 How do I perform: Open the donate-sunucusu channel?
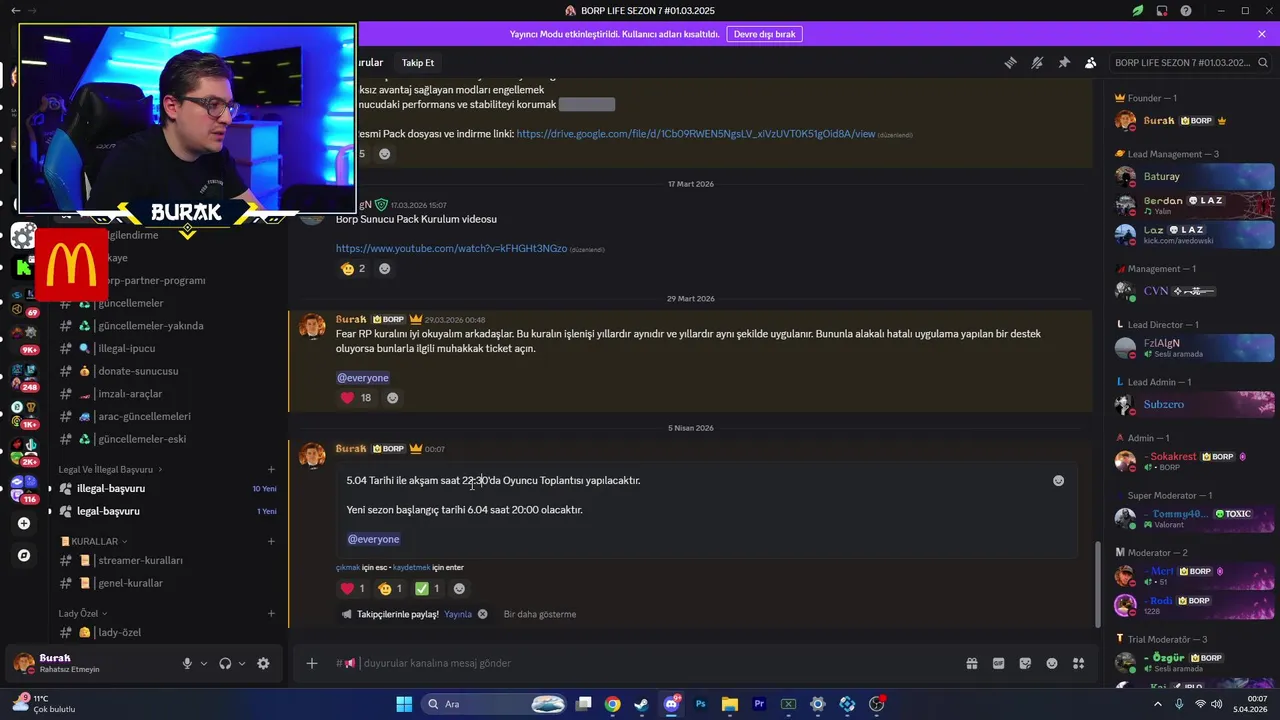tap(168, 371)
